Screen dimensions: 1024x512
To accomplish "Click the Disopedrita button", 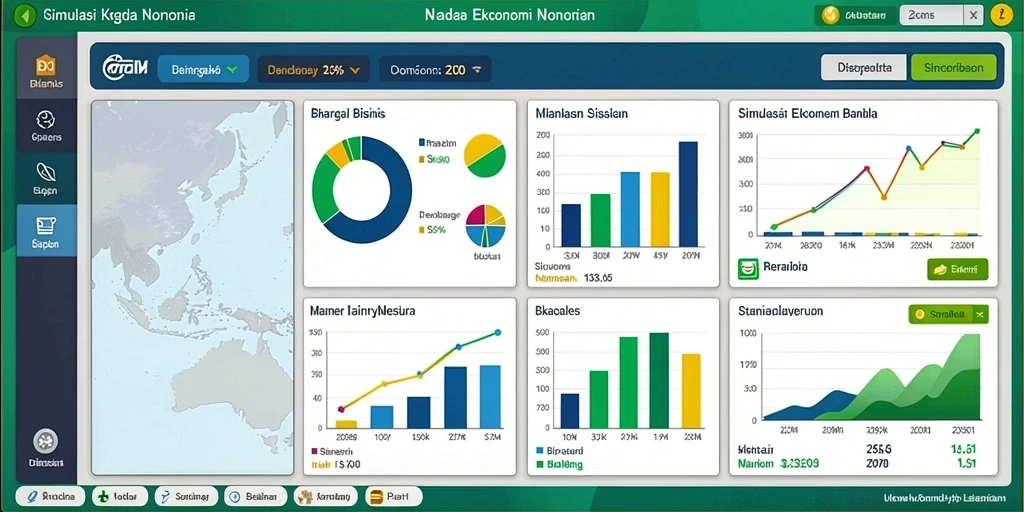I will click(x=863, y=67).
